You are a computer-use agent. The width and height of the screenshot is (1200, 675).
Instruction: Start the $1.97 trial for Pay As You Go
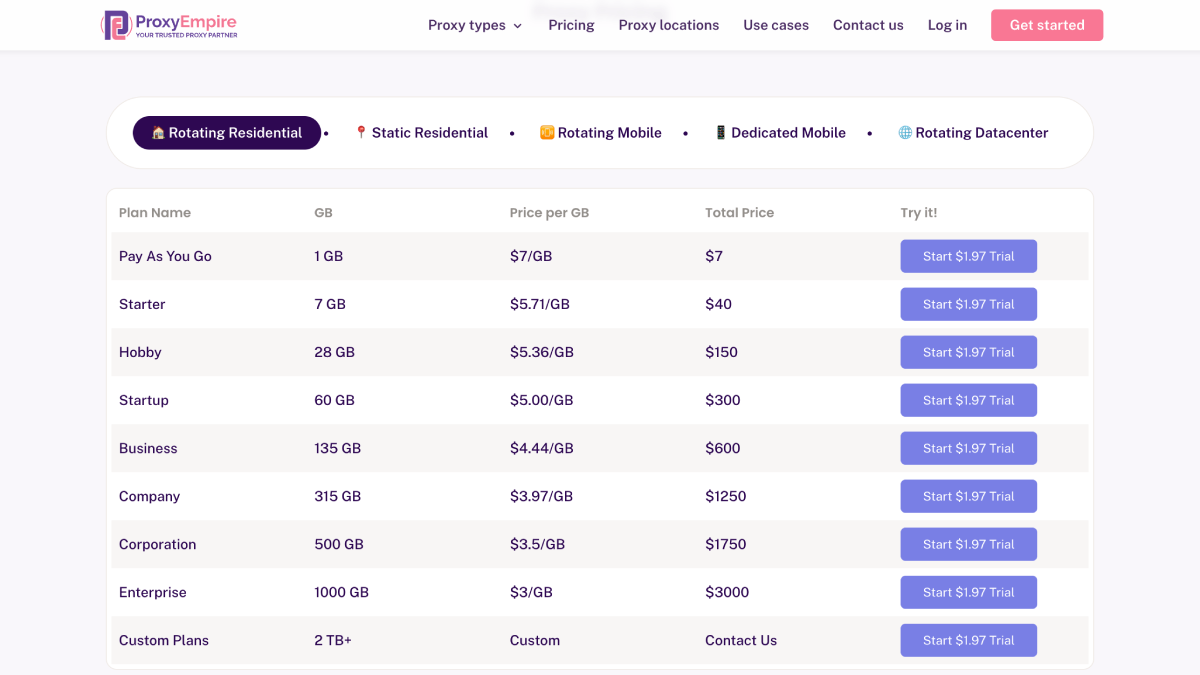tap(968, 256)
